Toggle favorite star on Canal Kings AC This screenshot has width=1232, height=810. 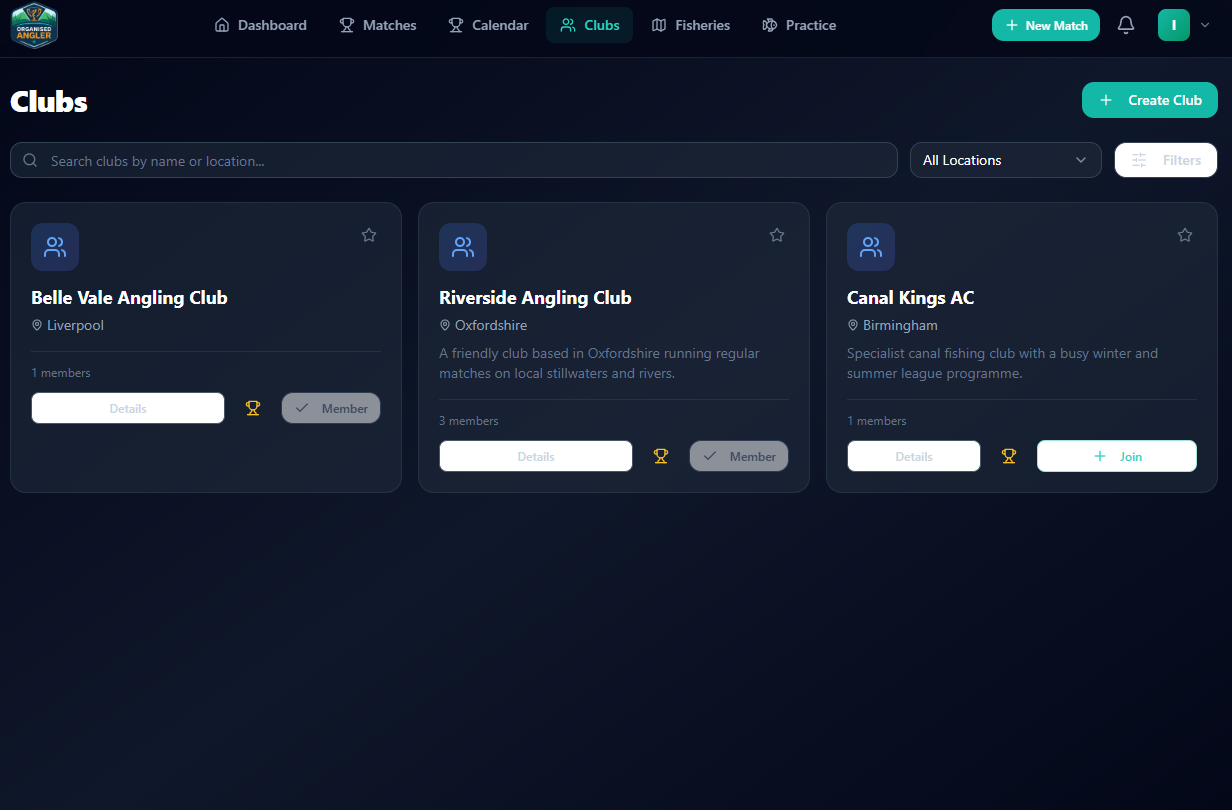[1185, 235]
